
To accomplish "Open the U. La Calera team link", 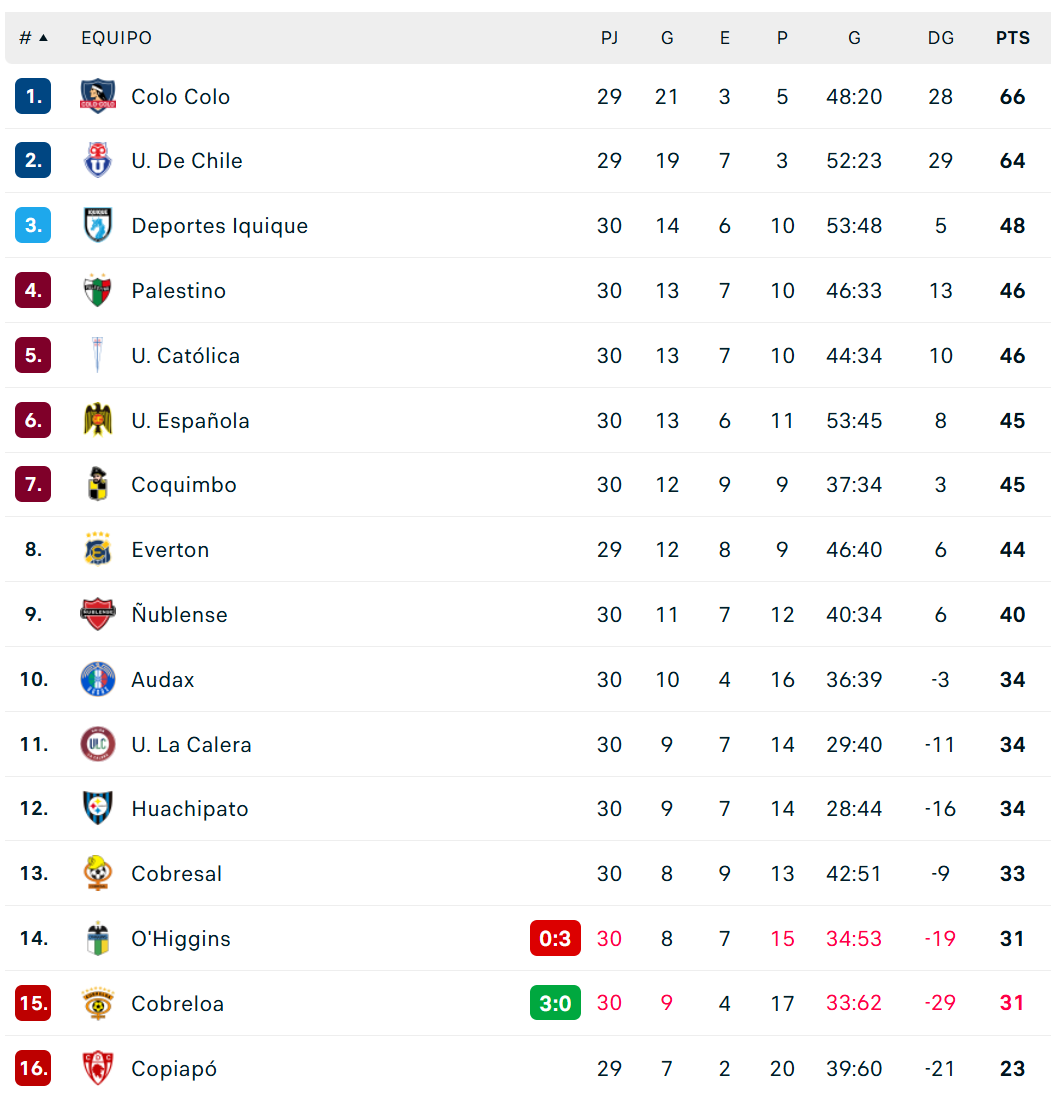I will click(191, 744).
